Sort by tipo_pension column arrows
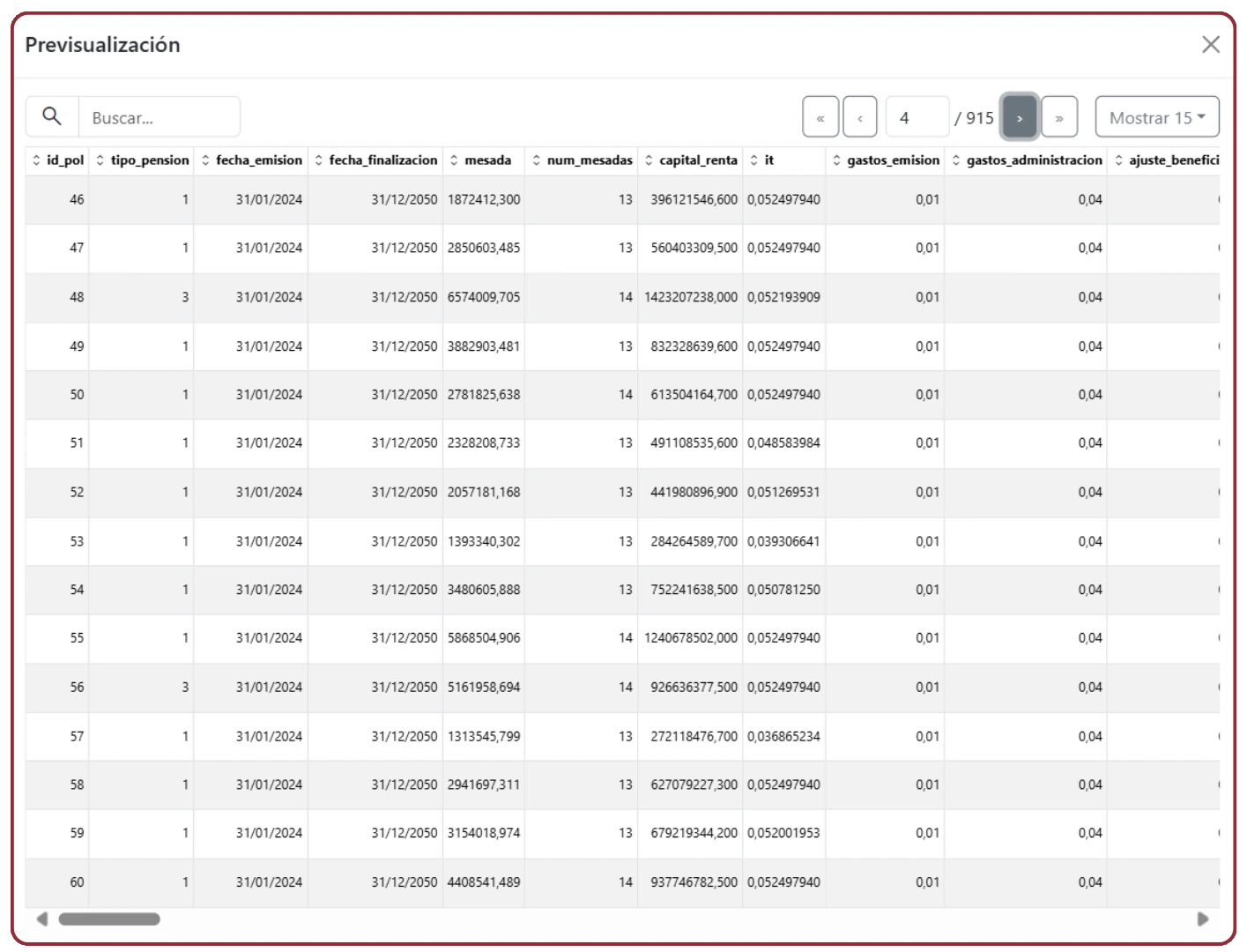Image resolution: width=1247 pixels, height=952 pixels. pos(100,160)
